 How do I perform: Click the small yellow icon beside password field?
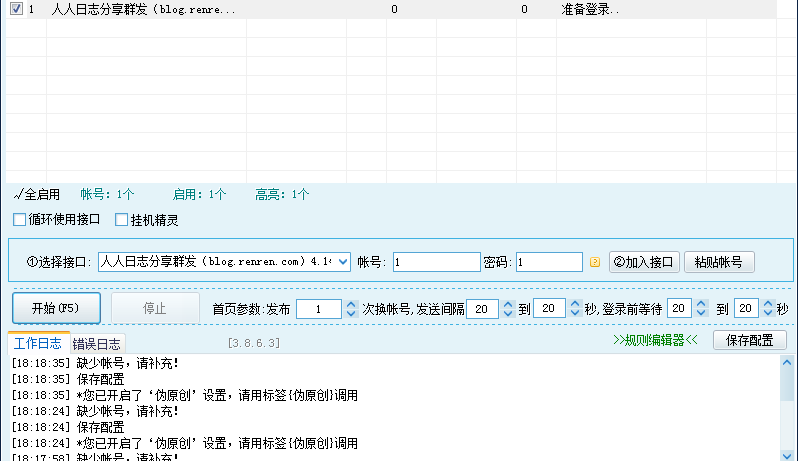(595, 263)
